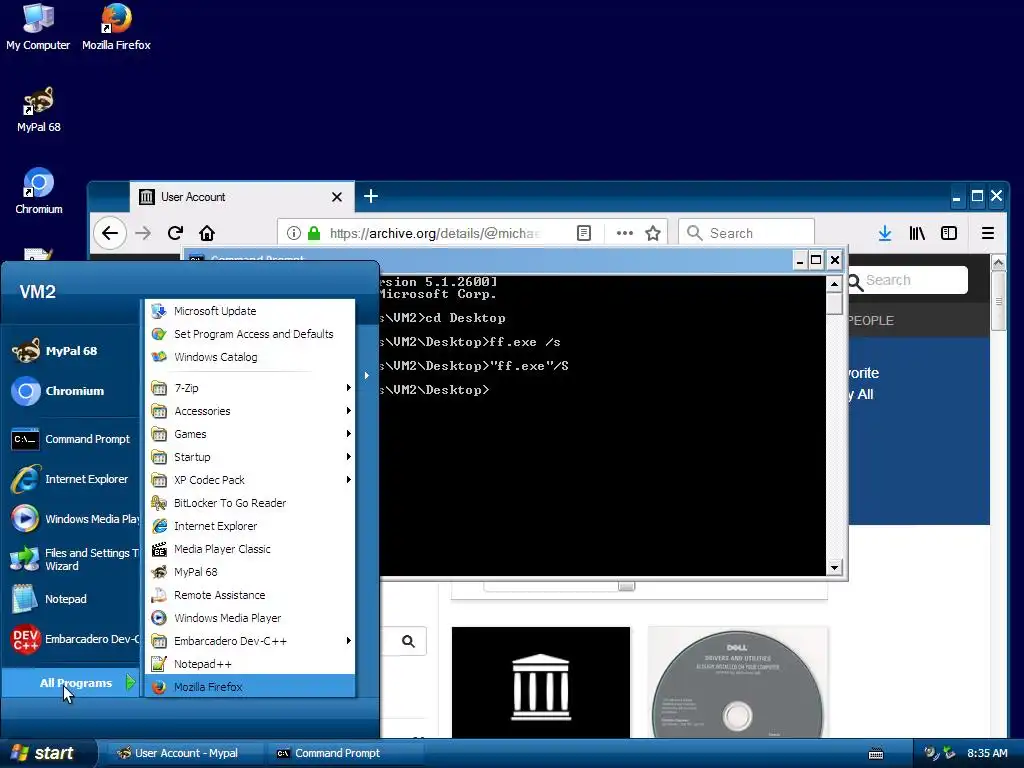The width and height of the screenshot is (1024, 768).
Task: Click the magnifier search button on page
Action: coord(408,641)
